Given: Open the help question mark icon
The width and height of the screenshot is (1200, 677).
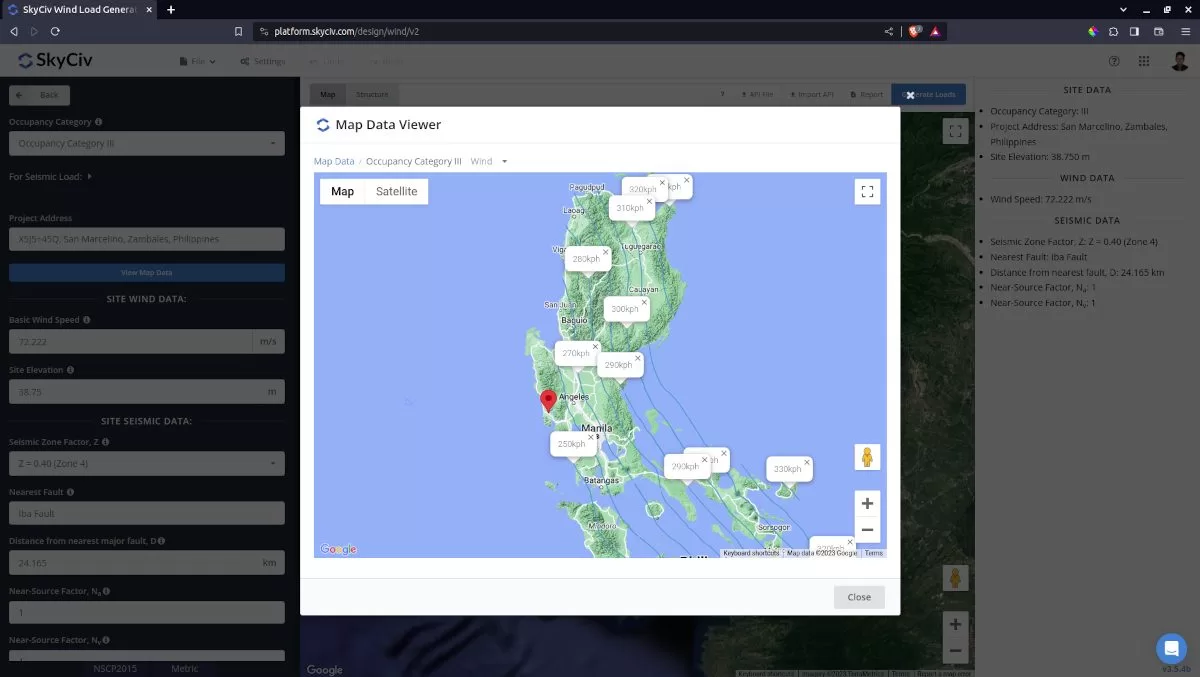Looking at the screenshot, I should (x=1113, y=61).
